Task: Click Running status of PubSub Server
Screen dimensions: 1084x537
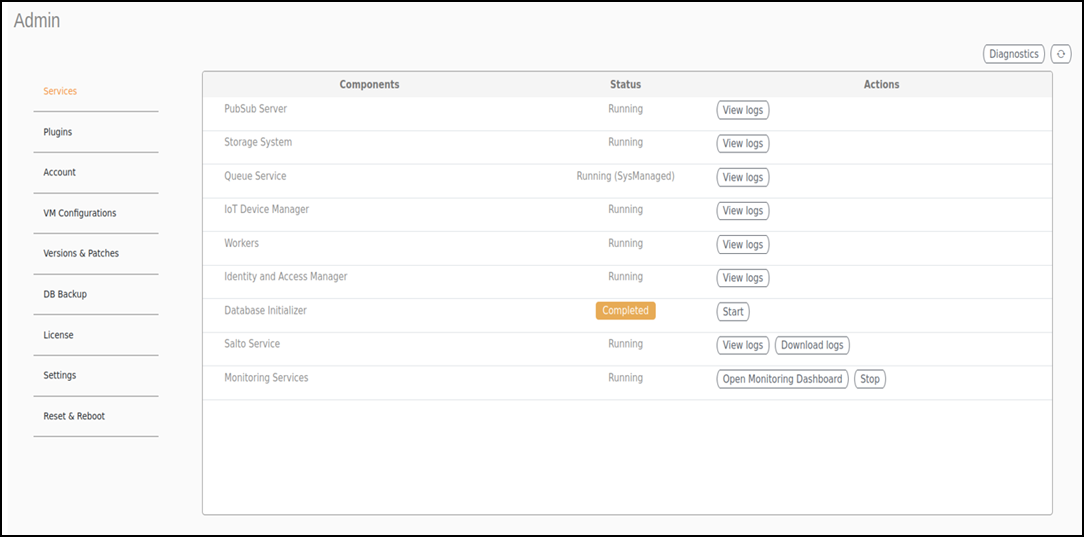Action: pos(625,109)
